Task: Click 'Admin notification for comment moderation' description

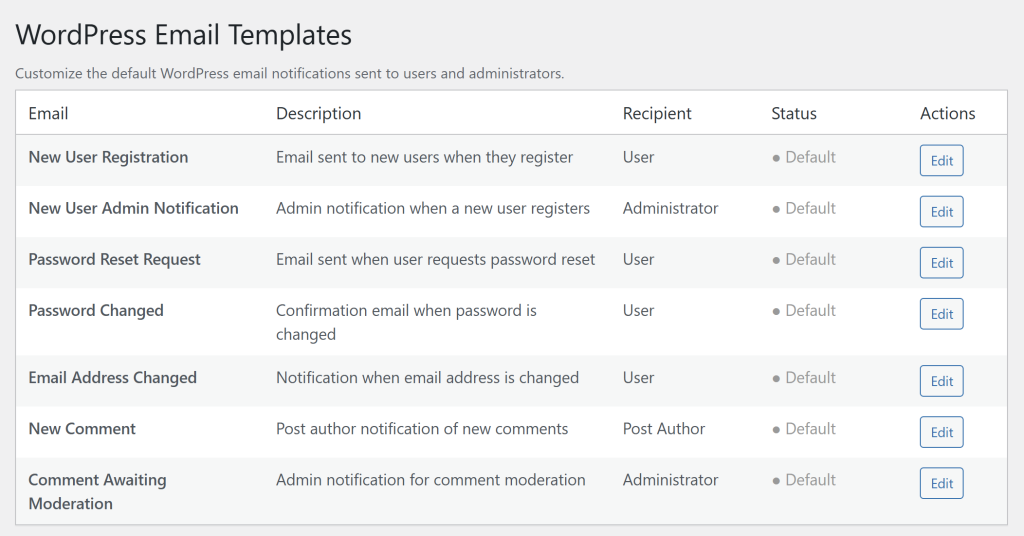Action: pos(431,480)
